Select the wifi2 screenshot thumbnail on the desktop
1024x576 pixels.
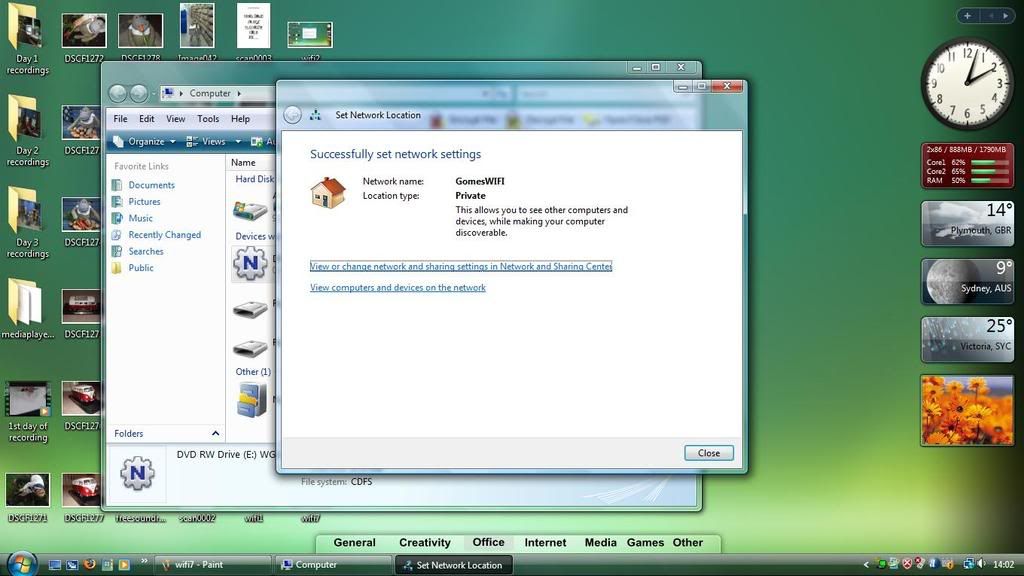[x=310, y=42]
